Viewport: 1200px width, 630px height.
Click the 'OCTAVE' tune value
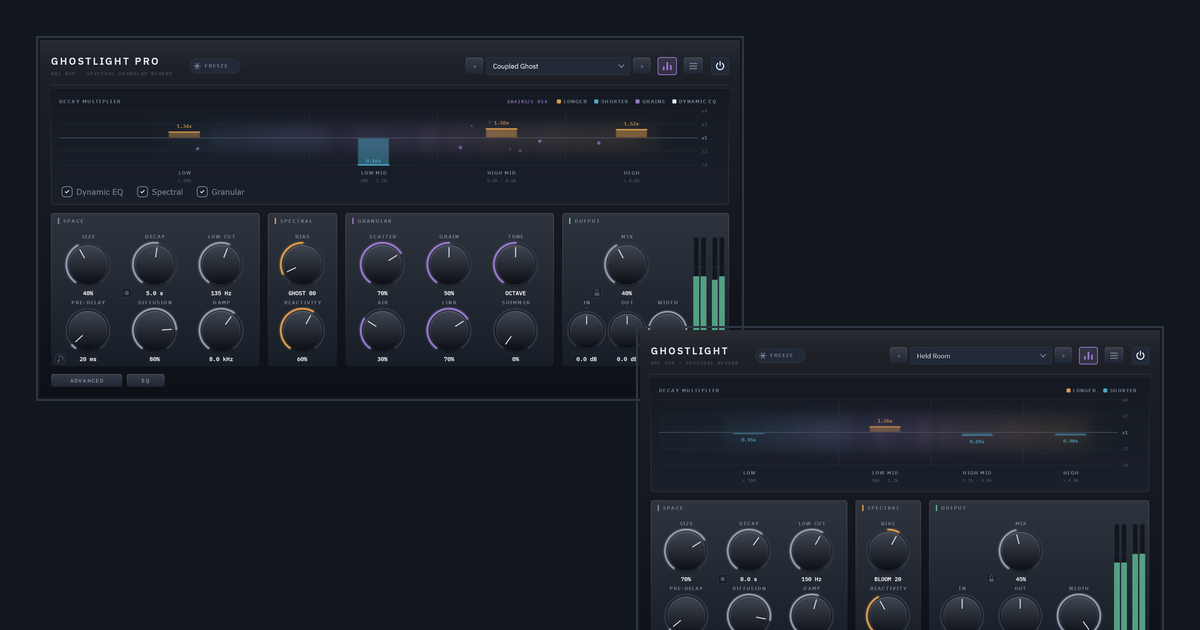coord(515,293)
